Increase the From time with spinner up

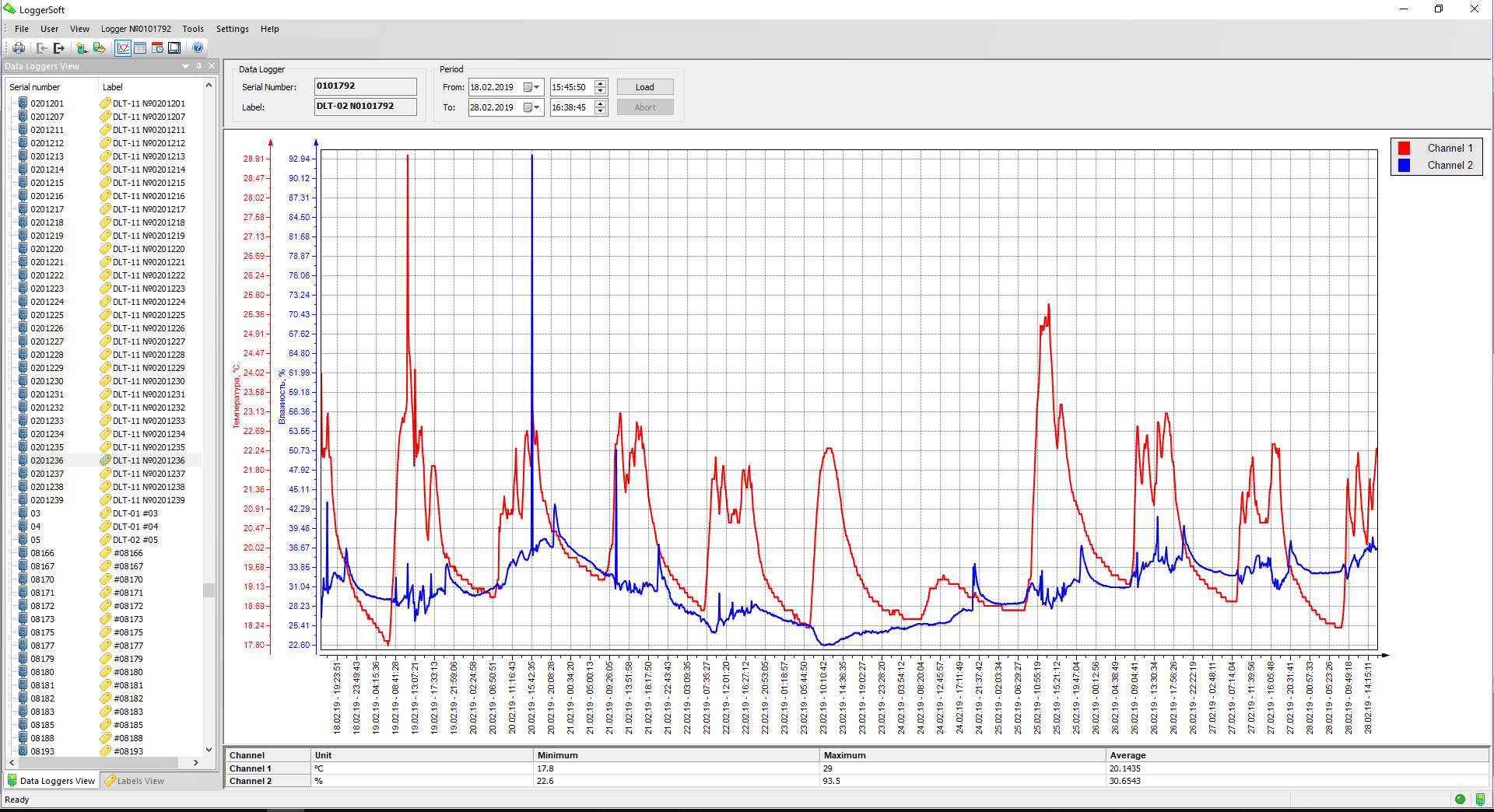coord(600,83)
